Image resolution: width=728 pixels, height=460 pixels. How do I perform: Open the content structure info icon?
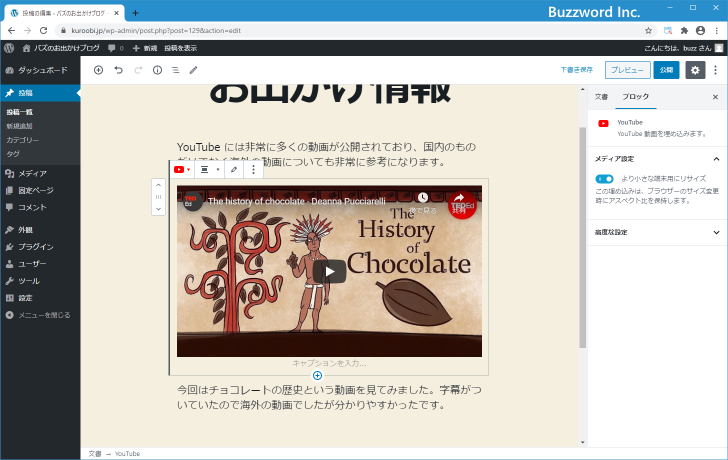tap(157, 70)
